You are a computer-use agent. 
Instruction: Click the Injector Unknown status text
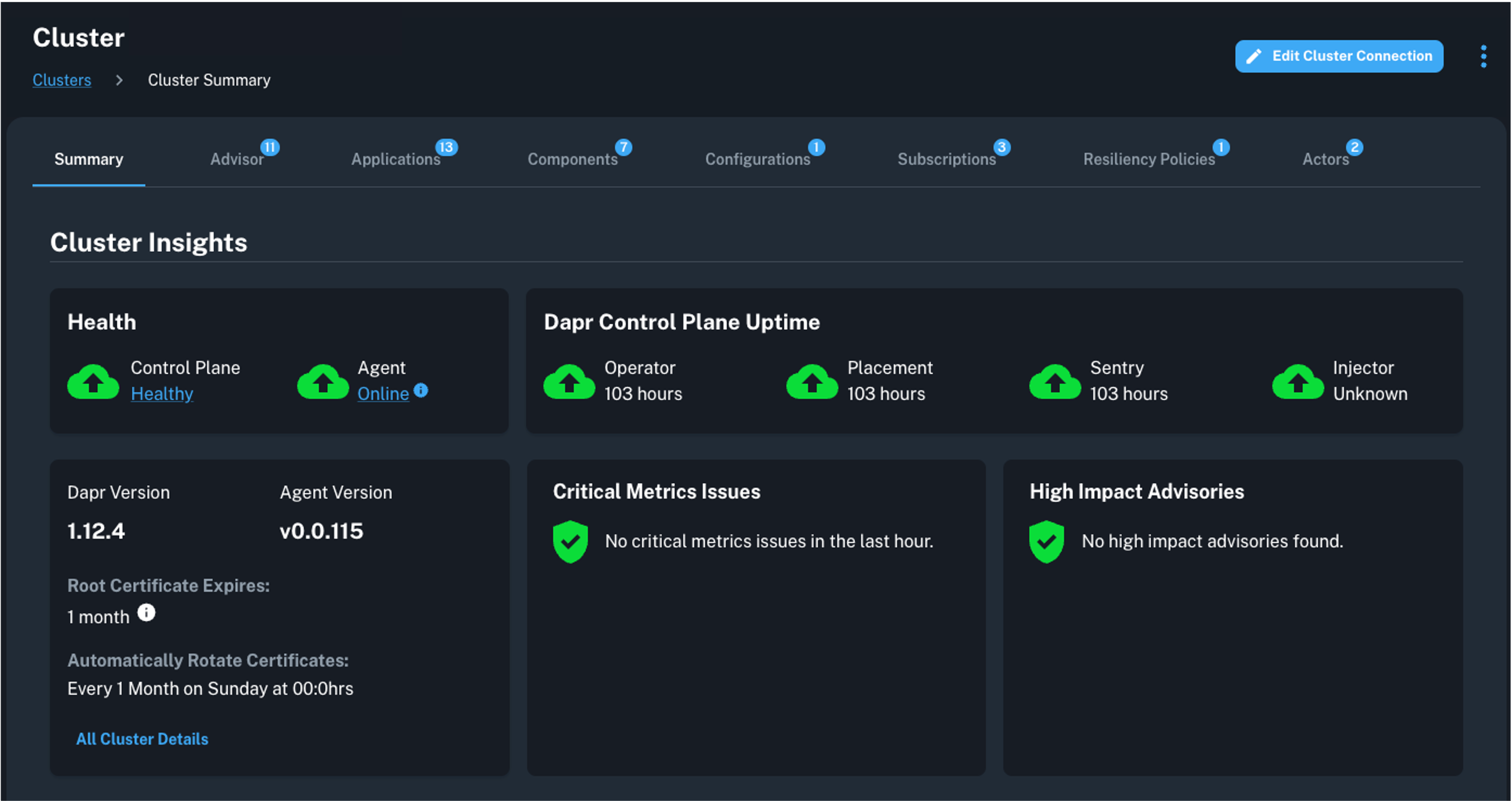pos(1370,393)
